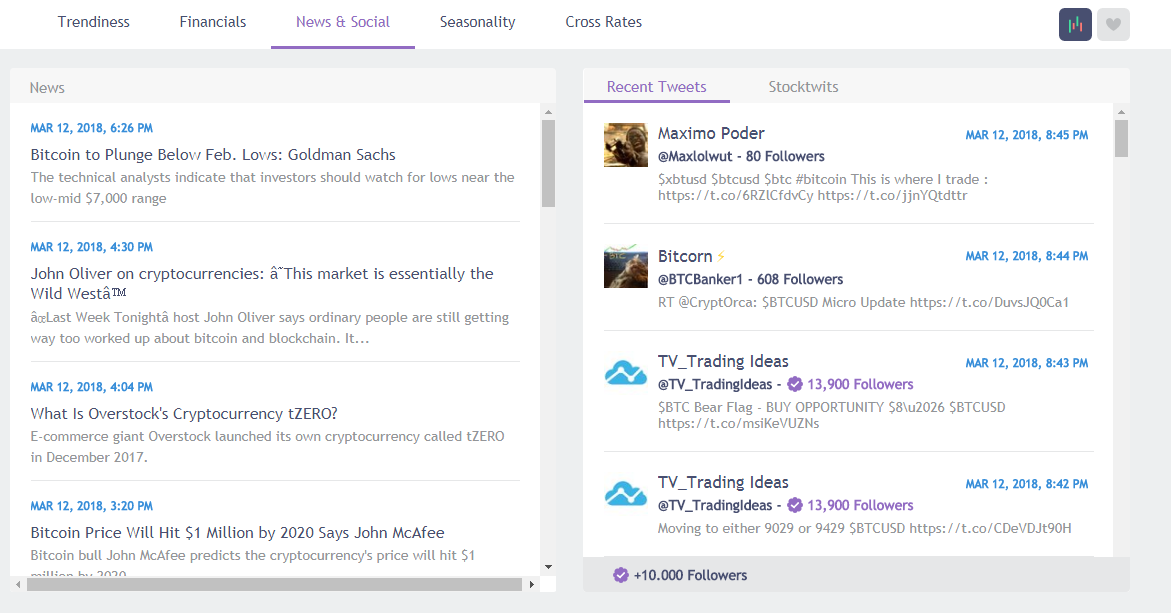Switch to the Trendiness tab

(93, 22)
